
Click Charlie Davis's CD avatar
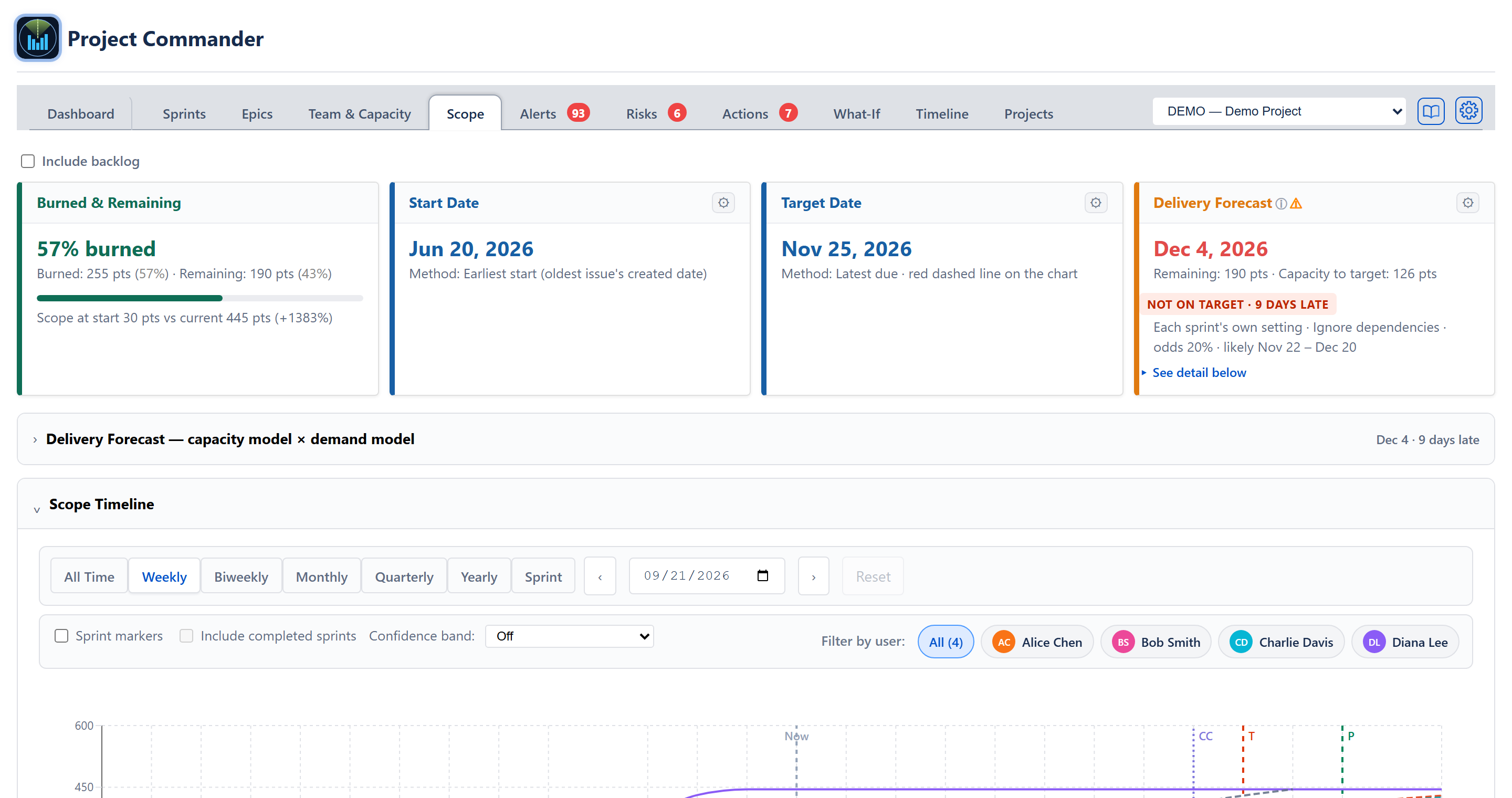[1241, 642]
